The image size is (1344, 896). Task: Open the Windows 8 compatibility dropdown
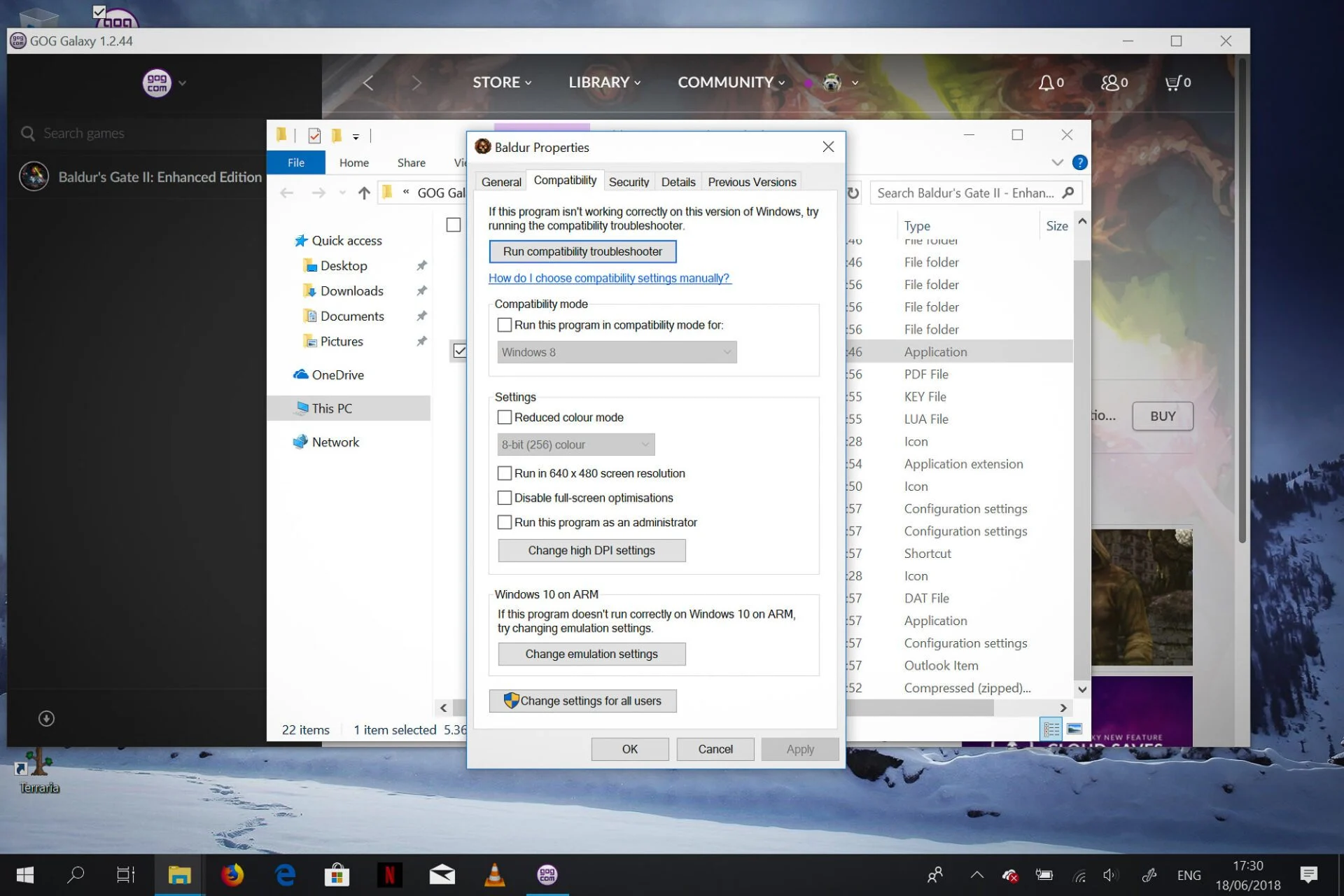pyautogui.click(x=616, y=352)
